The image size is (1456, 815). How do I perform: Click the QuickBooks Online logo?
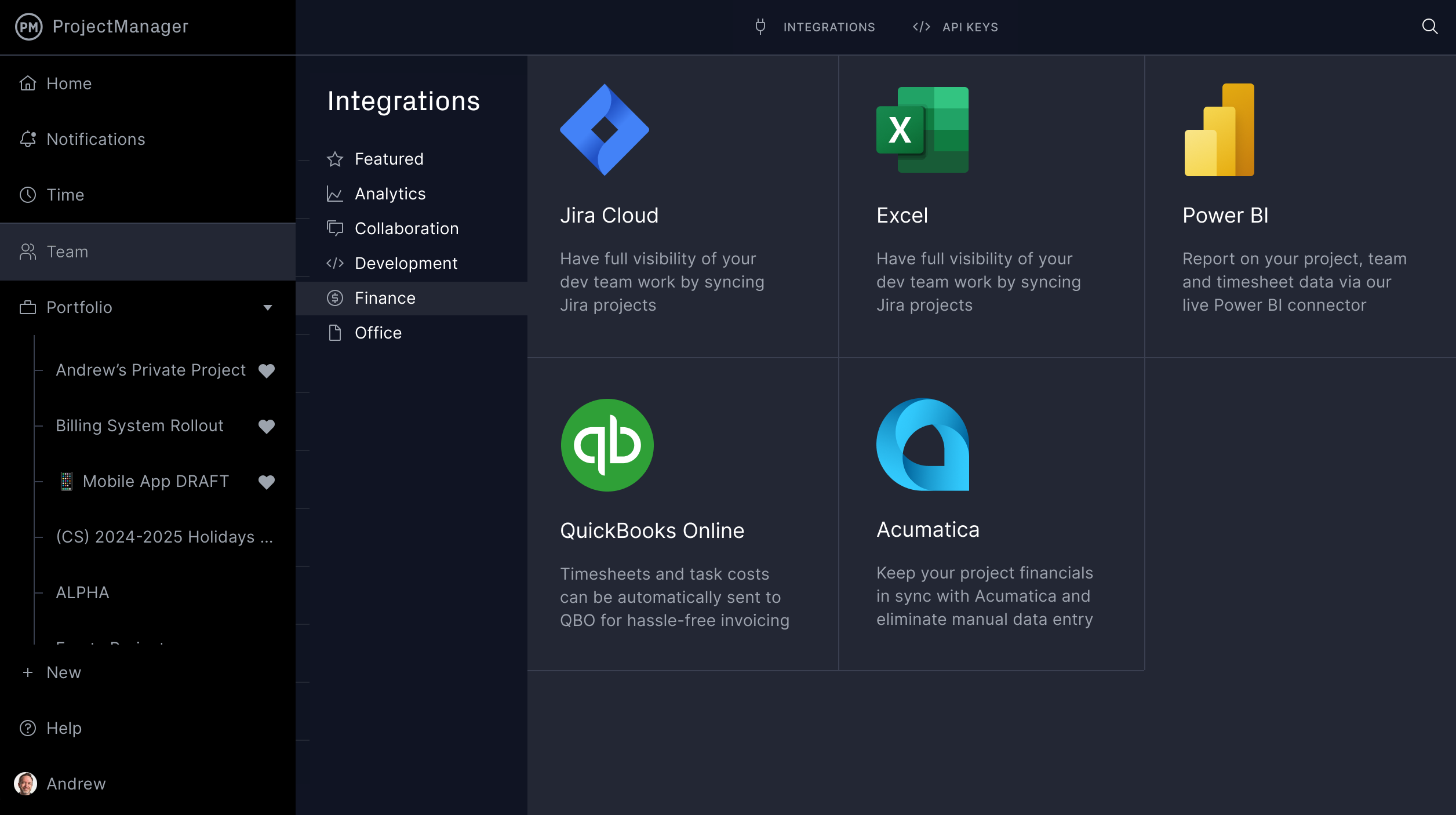tap(607, 445)
